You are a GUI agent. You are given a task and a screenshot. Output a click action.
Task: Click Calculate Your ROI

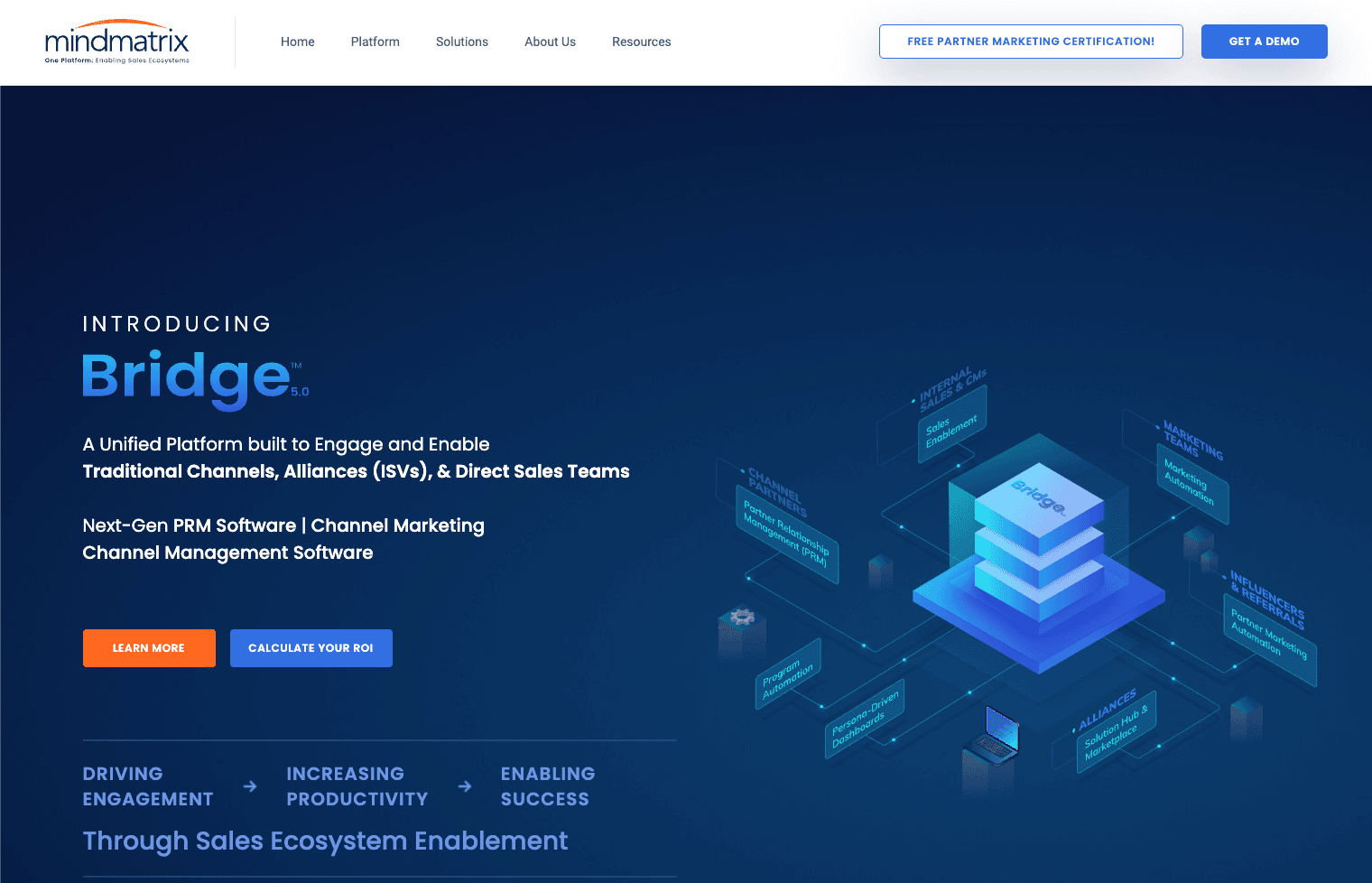tap(311, 647)
